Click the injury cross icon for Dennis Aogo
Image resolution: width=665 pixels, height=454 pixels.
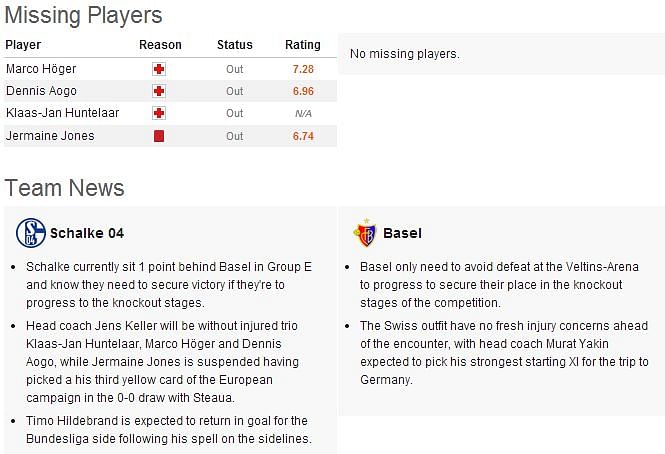coord(159,91)
